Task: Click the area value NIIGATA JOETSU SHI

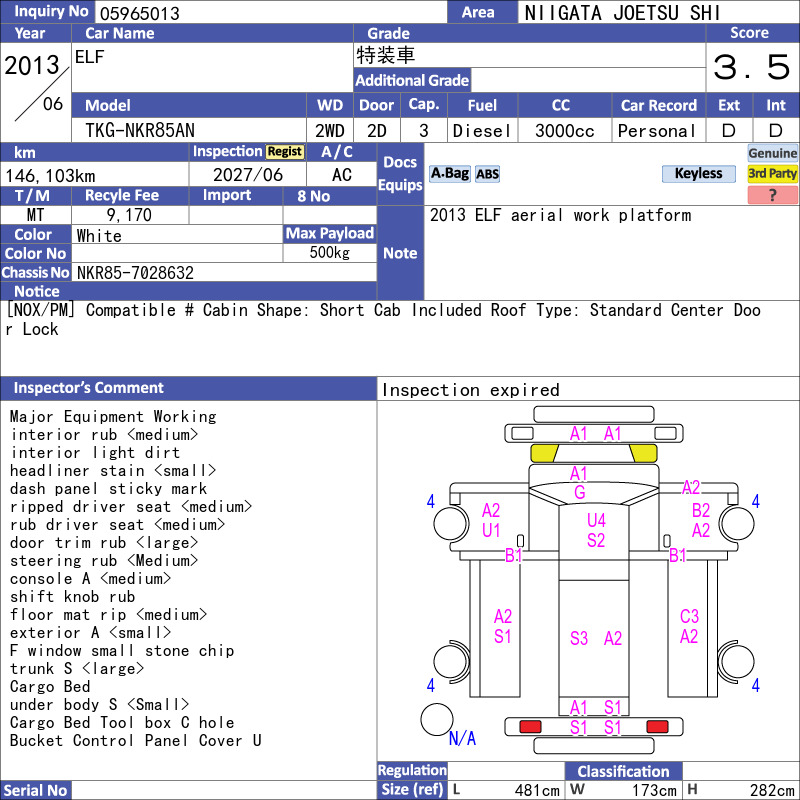Action: [622, 13]
